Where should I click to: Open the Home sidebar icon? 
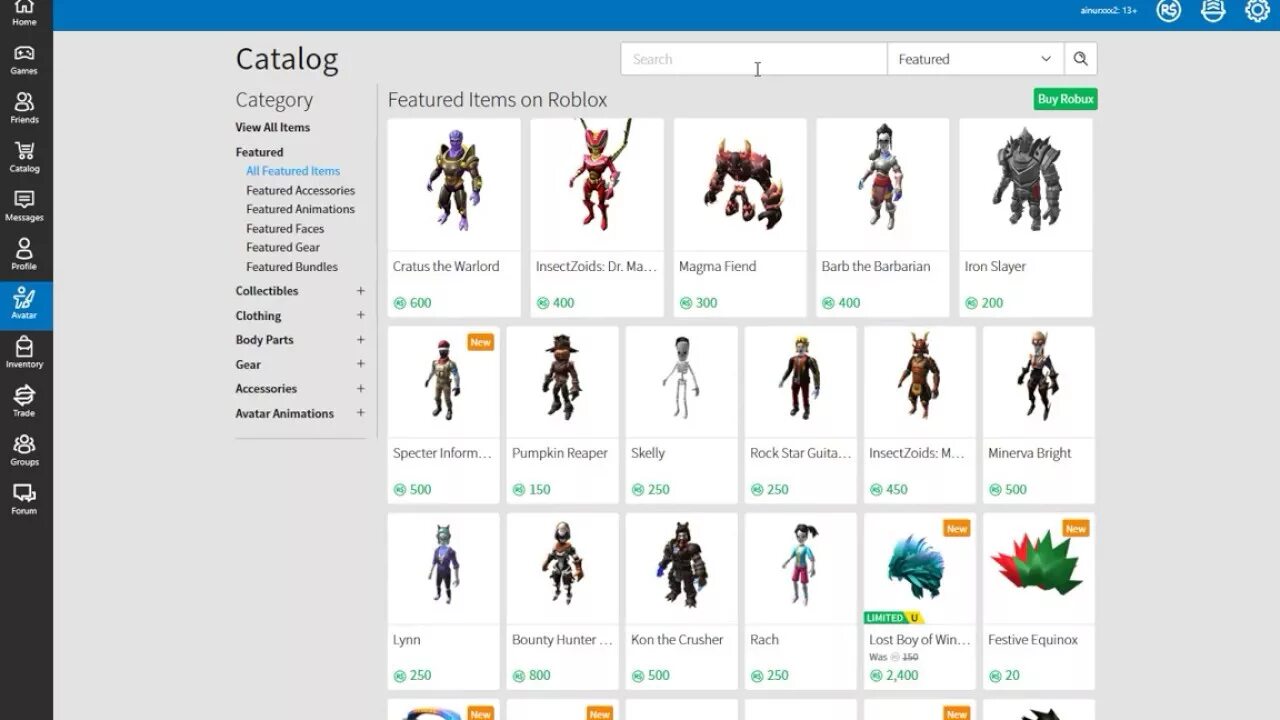pyautogui.click(x=24, y=11)
